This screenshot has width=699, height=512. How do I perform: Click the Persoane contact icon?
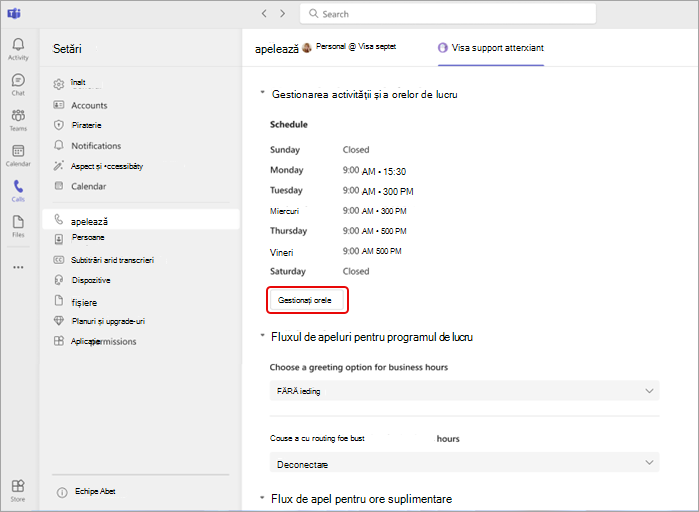[x=59, y=239]
